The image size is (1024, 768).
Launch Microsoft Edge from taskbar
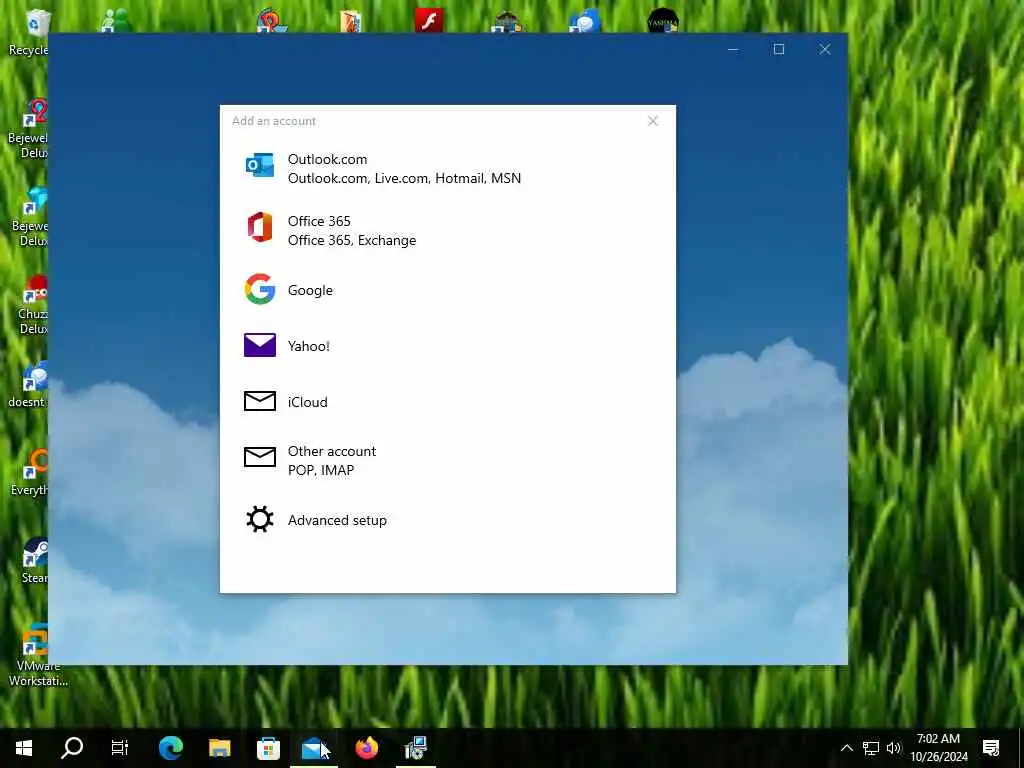(171, 748)
